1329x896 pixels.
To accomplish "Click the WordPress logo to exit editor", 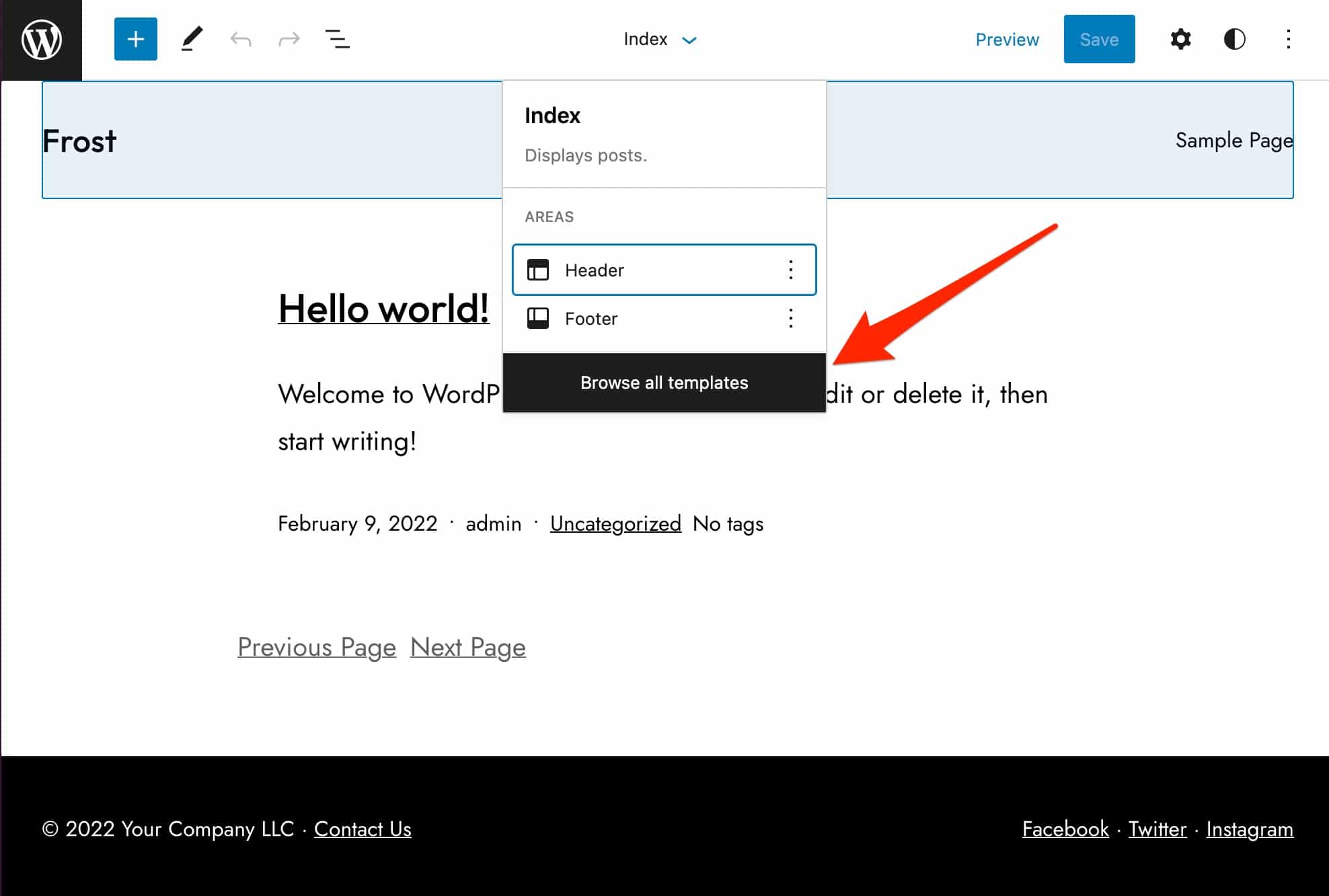I will click(40, 38).
